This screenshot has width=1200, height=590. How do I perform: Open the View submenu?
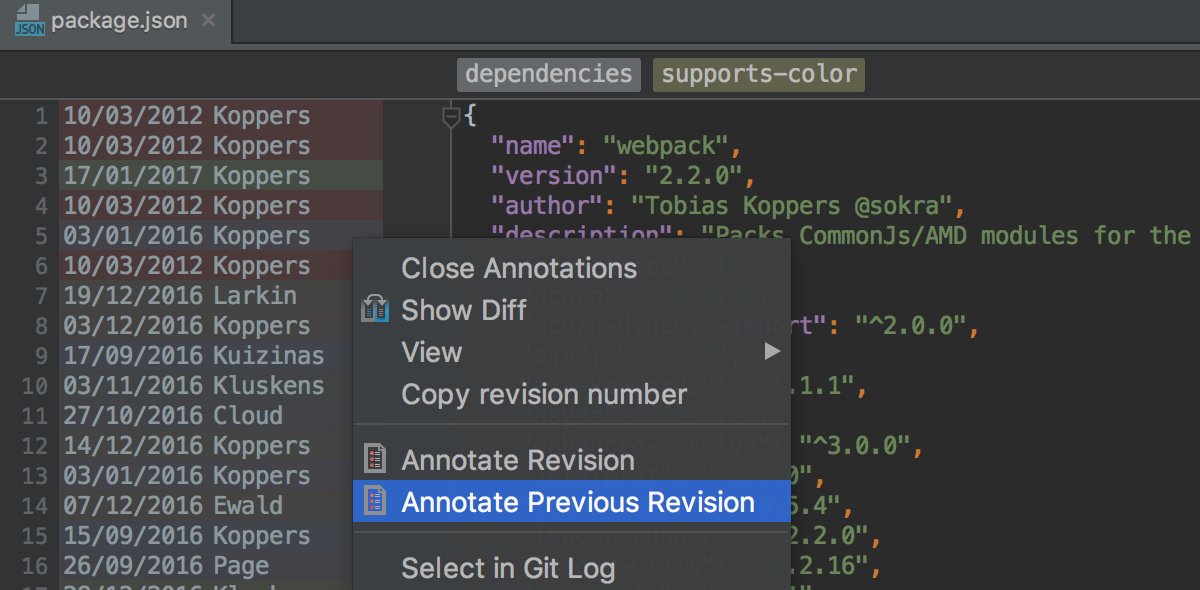(x=571, y=352)
